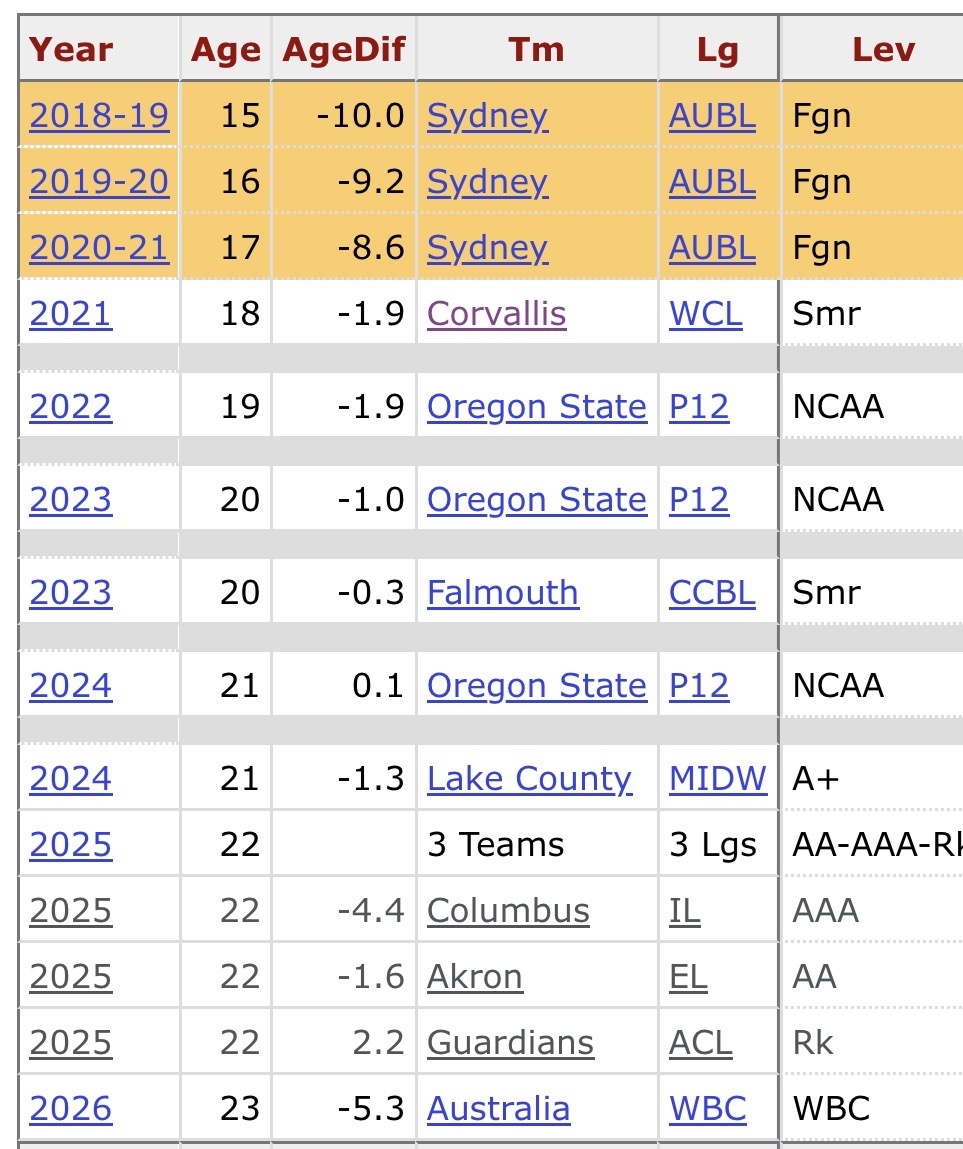963x1149 pixels.
Task: Open the Columbus team link
Action: [508, 911]
